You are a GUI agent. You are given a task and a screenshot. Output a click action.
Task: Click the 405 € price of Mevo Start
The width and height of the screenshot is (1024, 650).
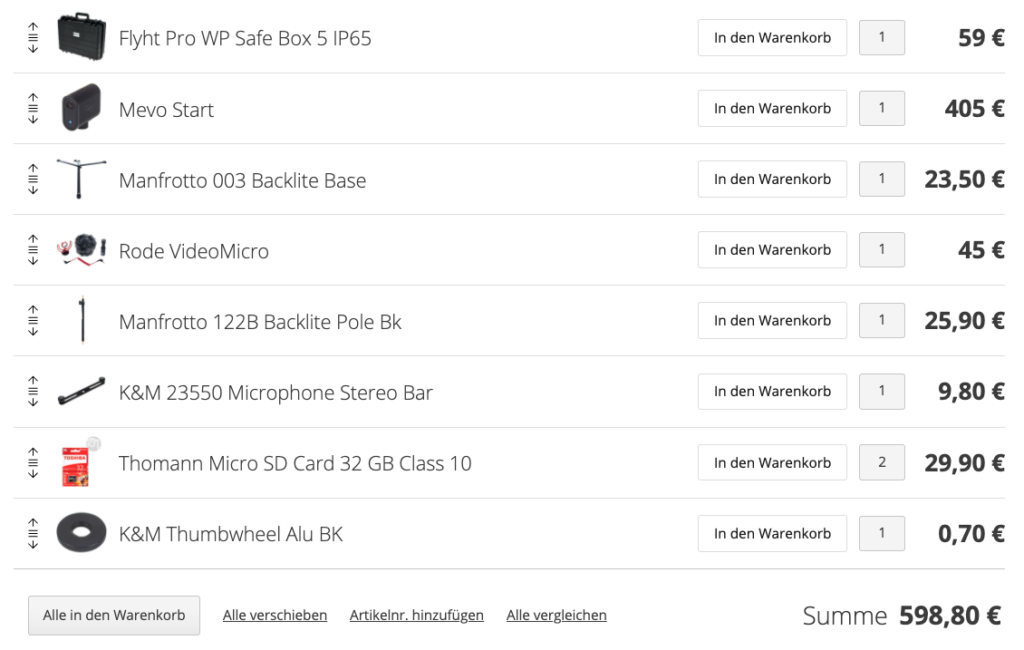pos(974,108)
